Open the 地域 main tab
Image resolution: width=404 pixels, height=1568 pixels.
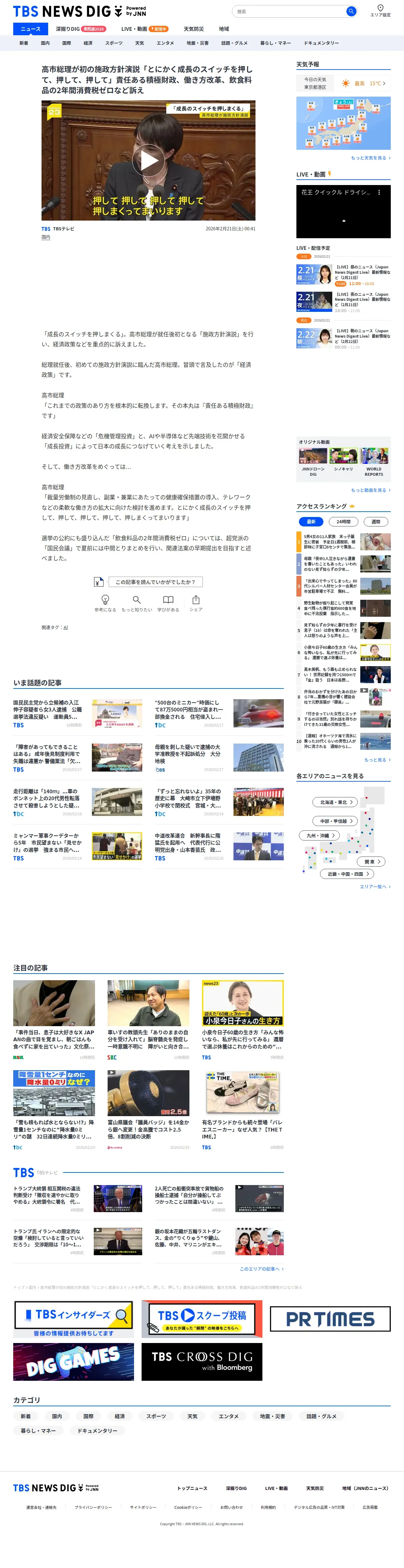pyautogui.click(x=224, y=29)
